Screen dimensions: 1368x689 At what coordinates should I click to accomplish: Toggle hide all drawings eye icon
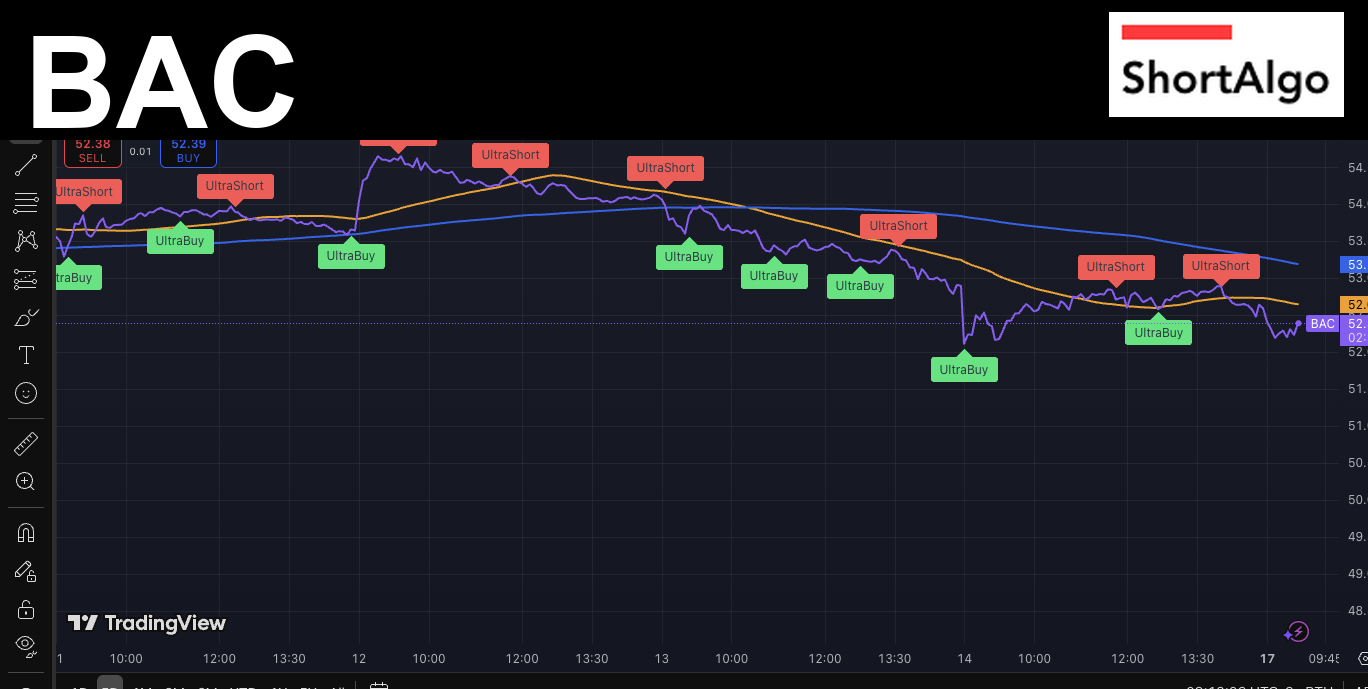pos(26,645)
